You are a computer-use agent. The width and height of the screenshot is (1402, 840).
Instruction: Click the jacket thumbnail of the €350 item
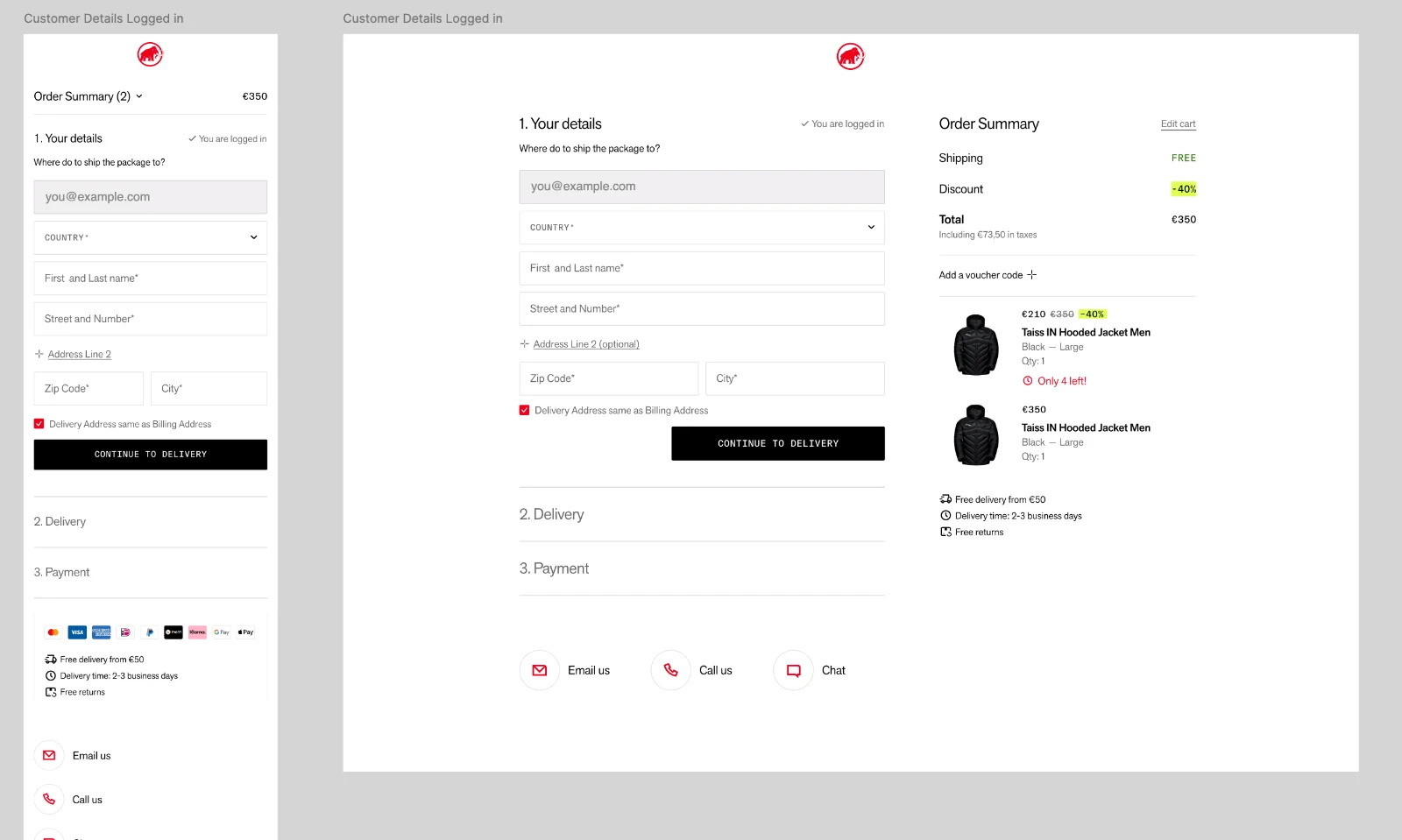tap(976, 434)
